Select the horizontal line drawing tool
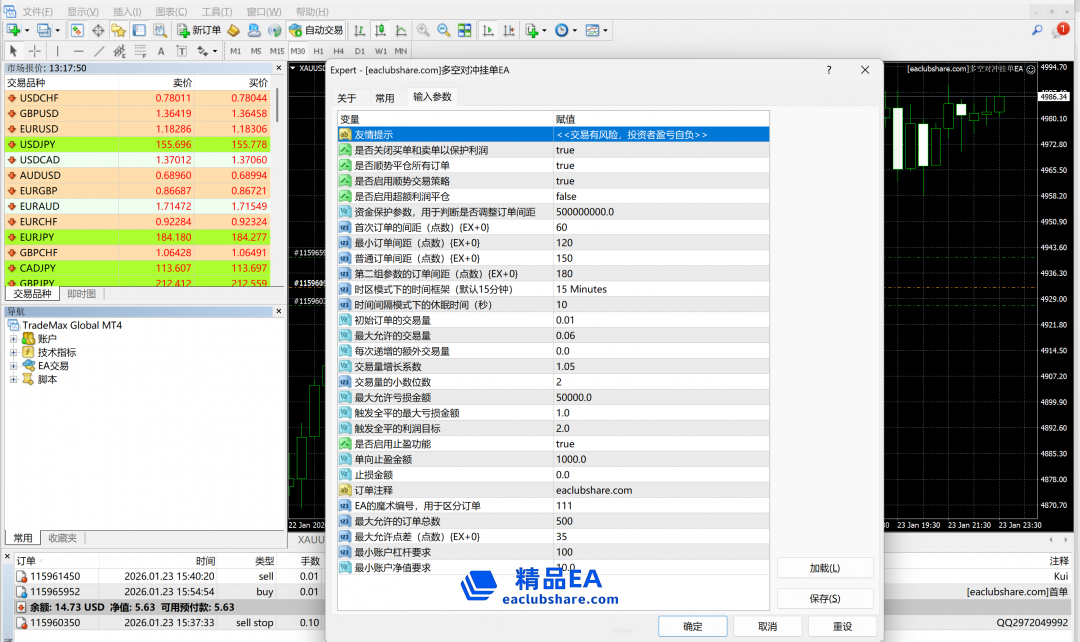 tap(78, 51)
